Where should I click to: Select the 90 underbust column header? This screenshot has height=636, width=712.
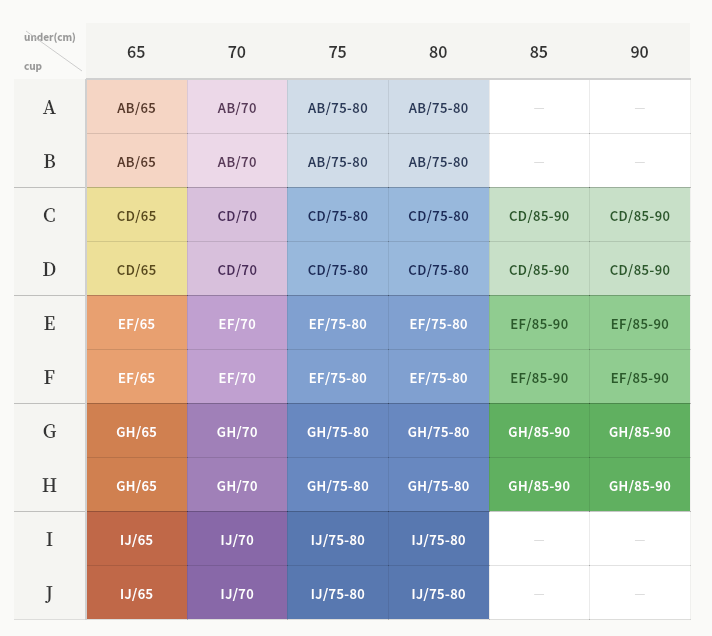click(639, 53)
